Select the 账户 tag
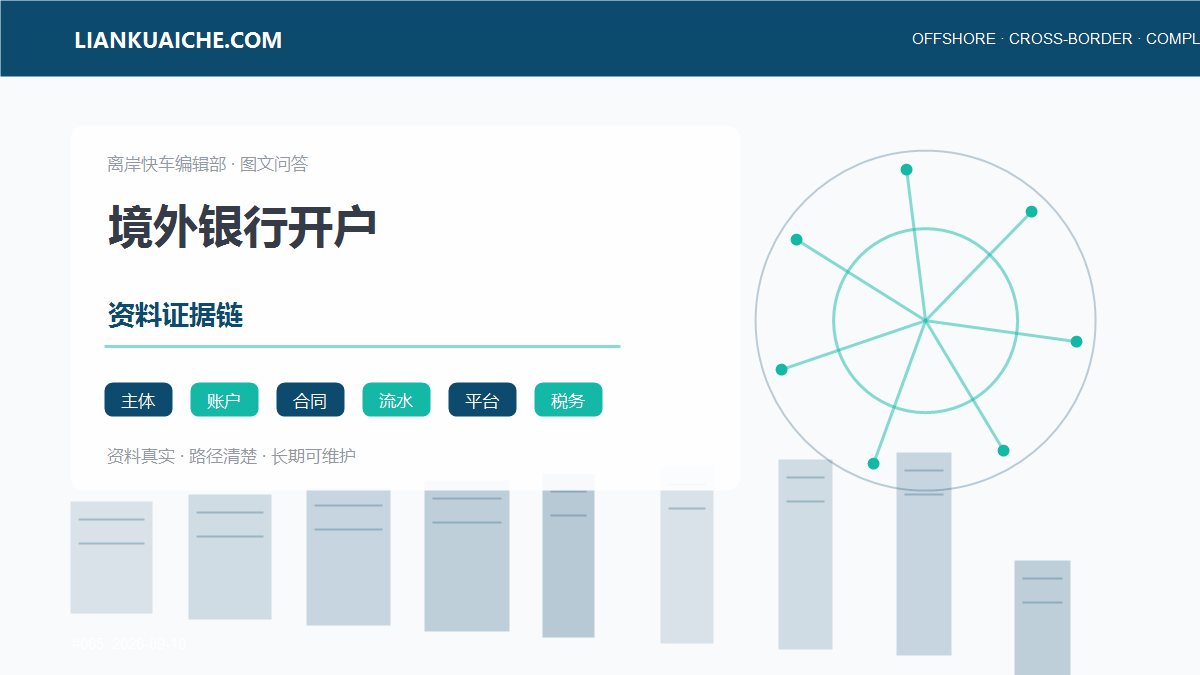 224,400
